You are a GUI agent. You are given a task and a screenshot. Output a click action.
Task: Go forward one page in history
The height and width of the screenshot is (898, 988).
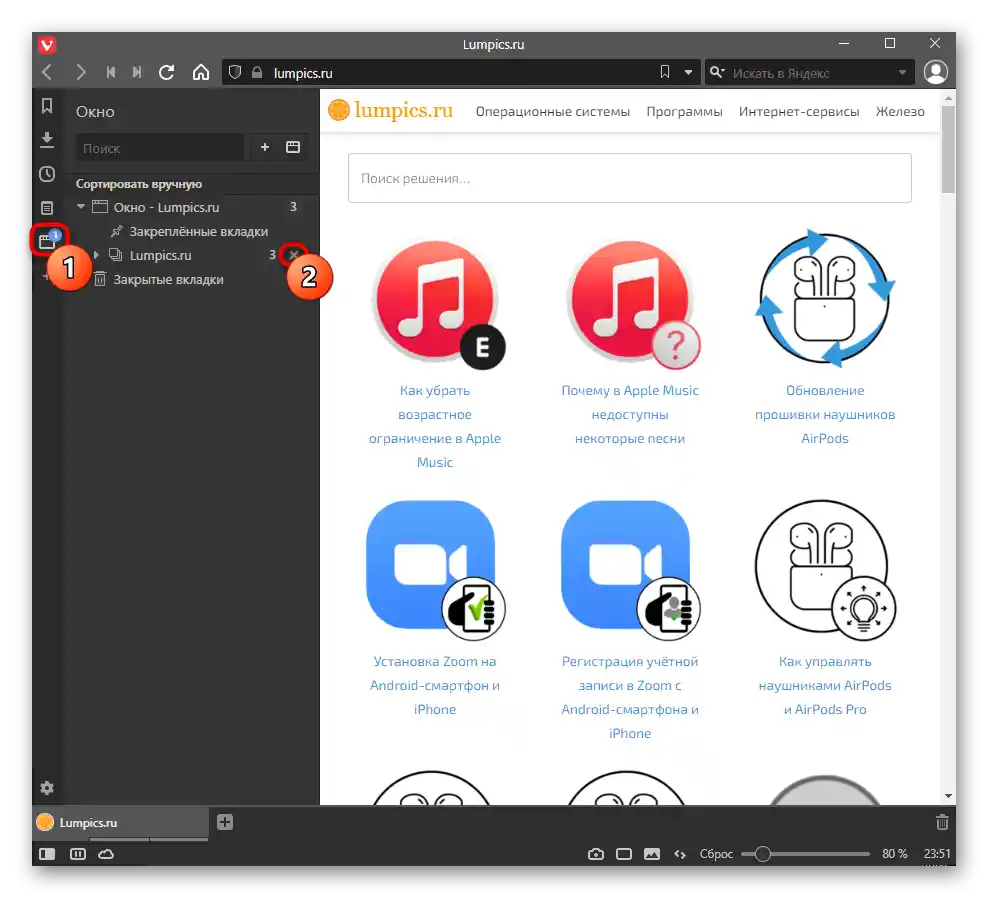pyautogui.click(x=80, y=72)
